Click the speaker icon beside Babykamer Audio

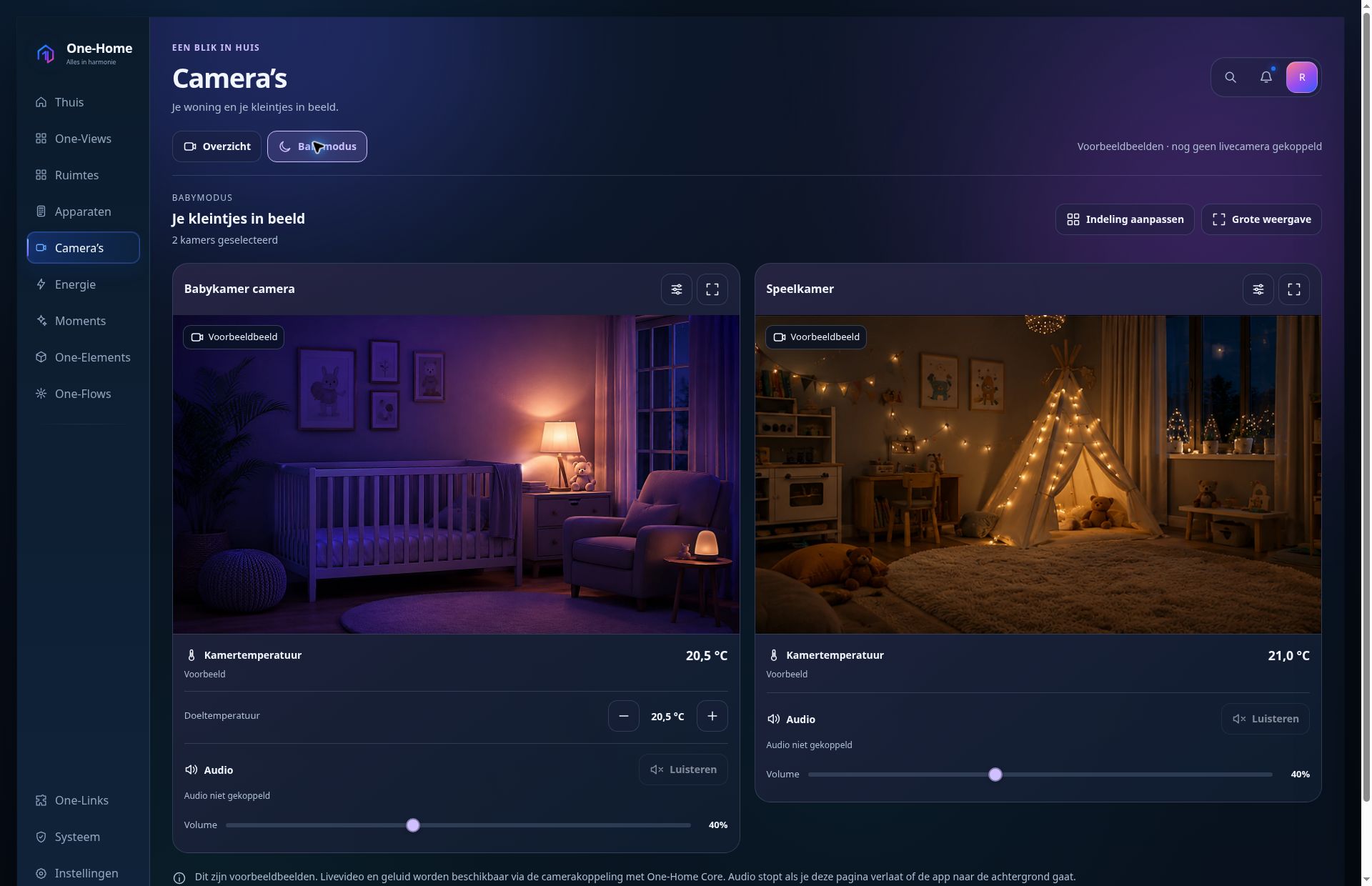coord(191,770)
